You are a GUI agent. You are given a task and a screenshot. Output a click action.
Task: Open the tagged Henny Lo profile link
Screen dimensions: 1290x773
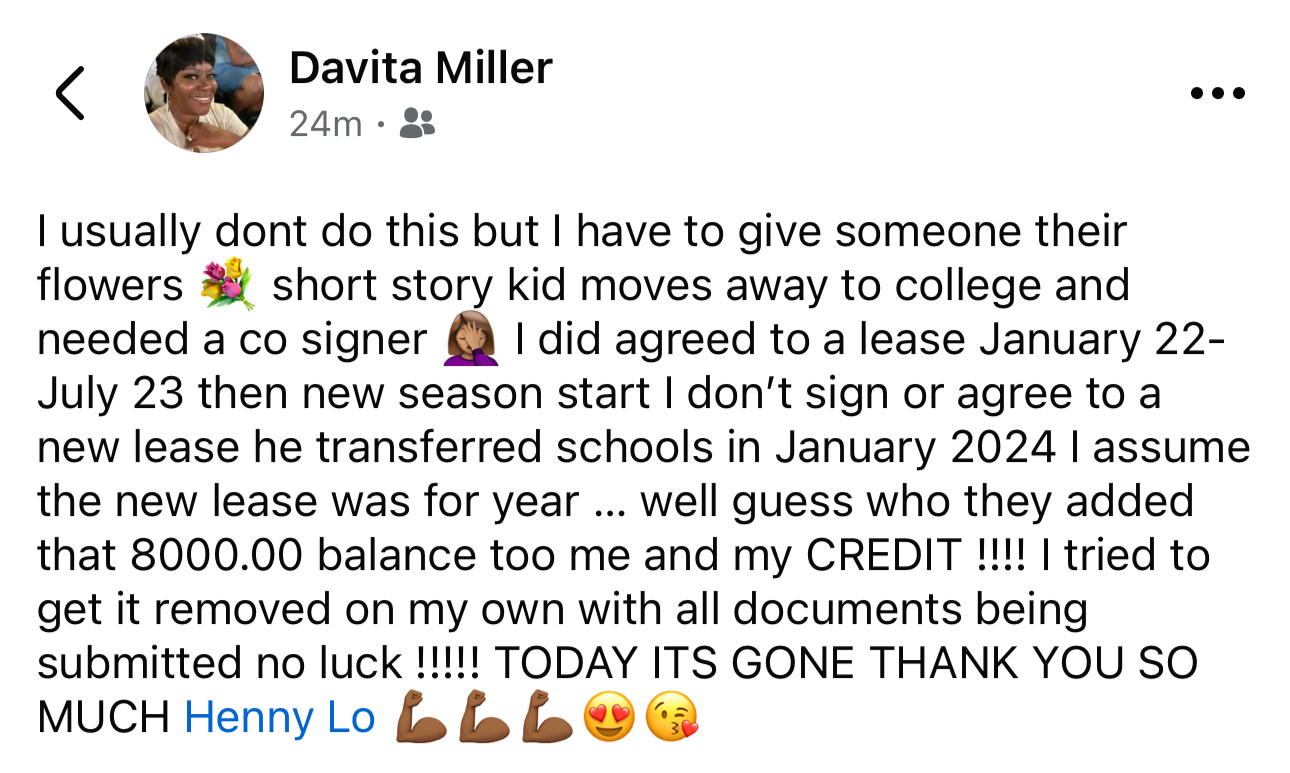(280, 718)
